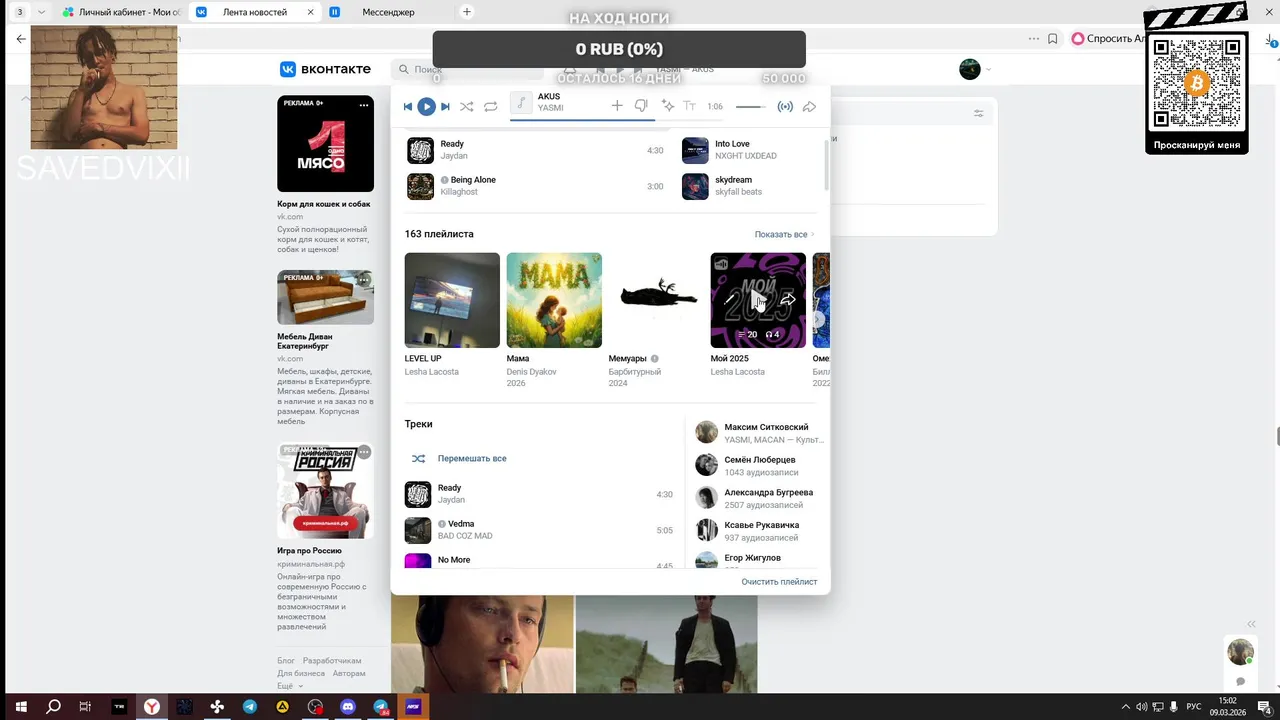Toggle broadcast audio to status icon

point(786,106)
